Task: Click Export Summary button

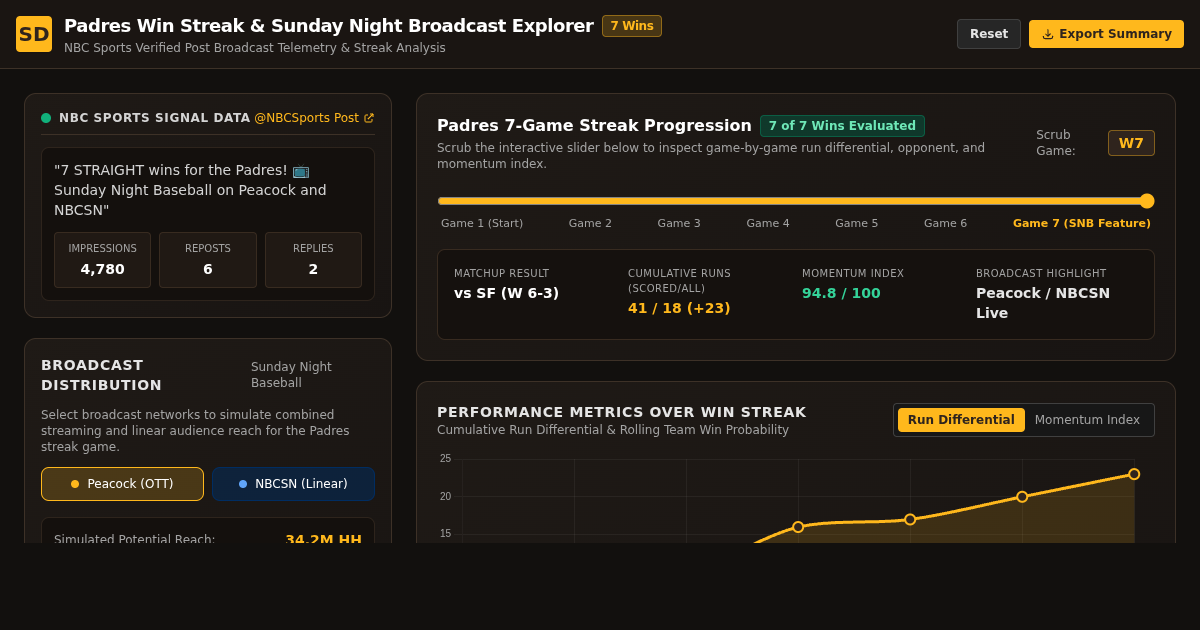Action: click(1106, 34)
